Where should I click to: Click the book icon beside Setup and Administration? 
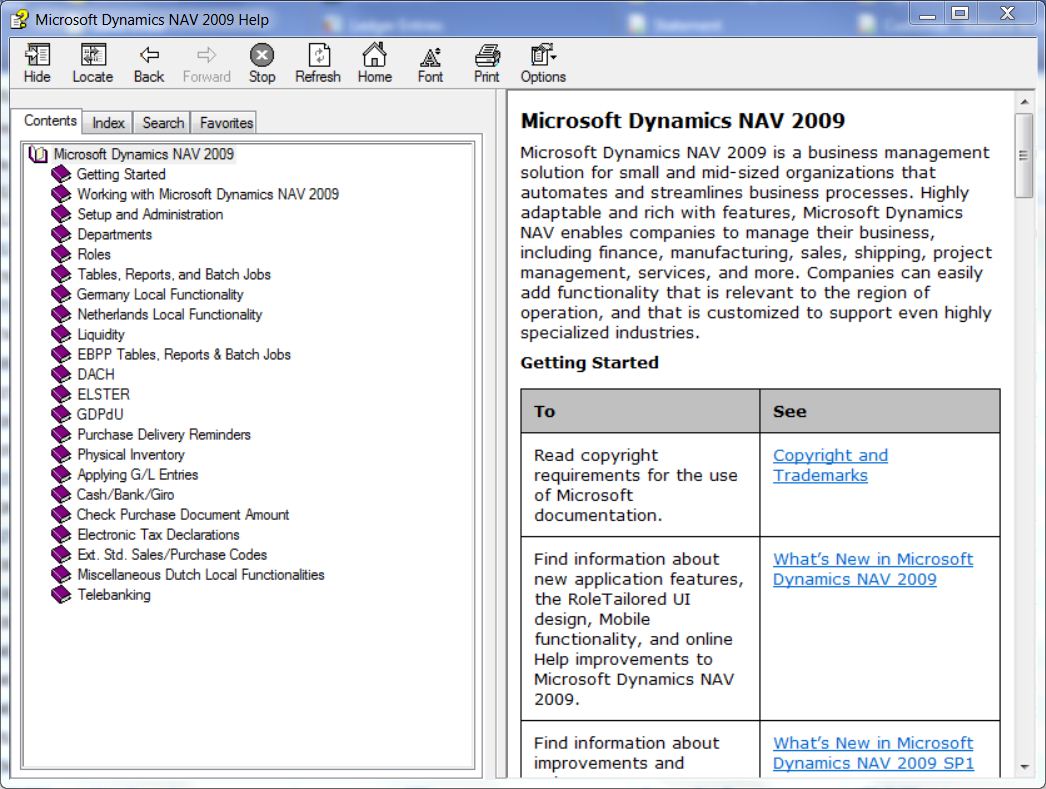[x=61, y=215]
